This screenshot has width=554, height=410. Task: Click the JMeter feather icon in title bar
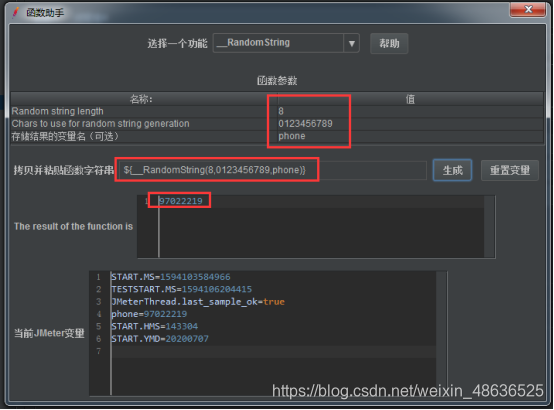pos(16,13)
